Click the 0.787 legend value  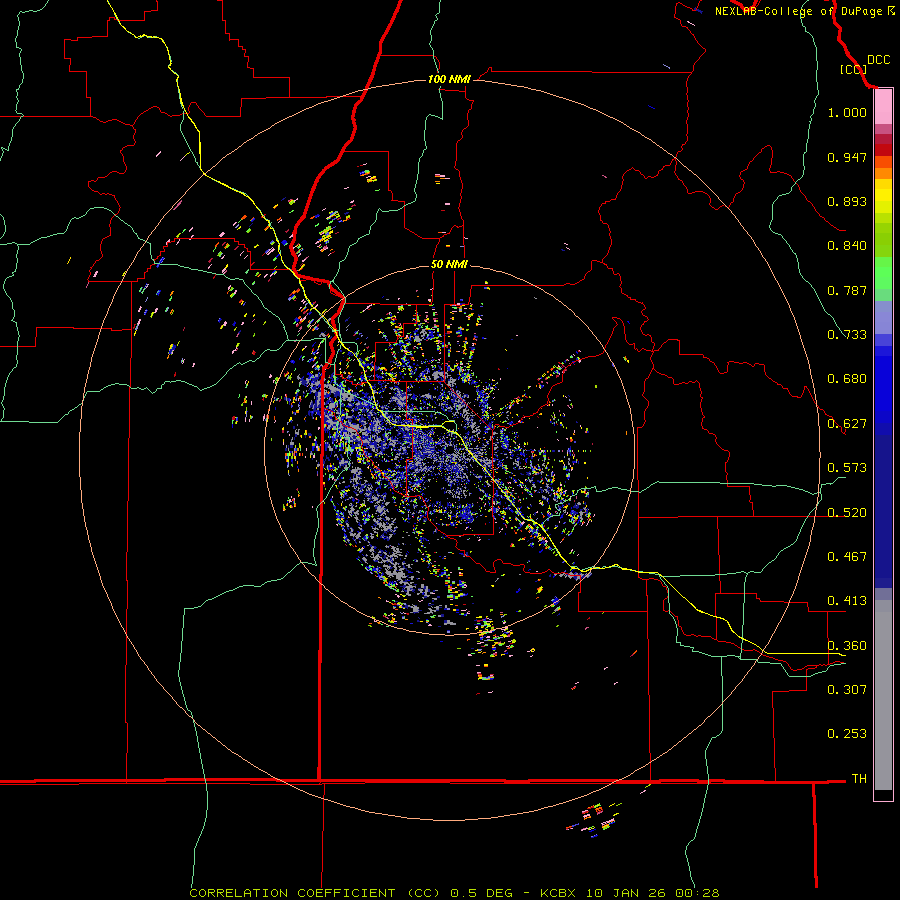point(847,290)
